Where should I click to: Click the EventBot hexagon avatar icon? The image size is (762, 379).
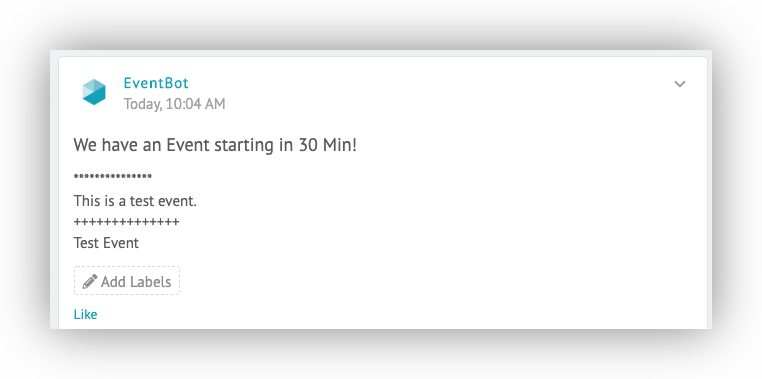pos(94,92)
